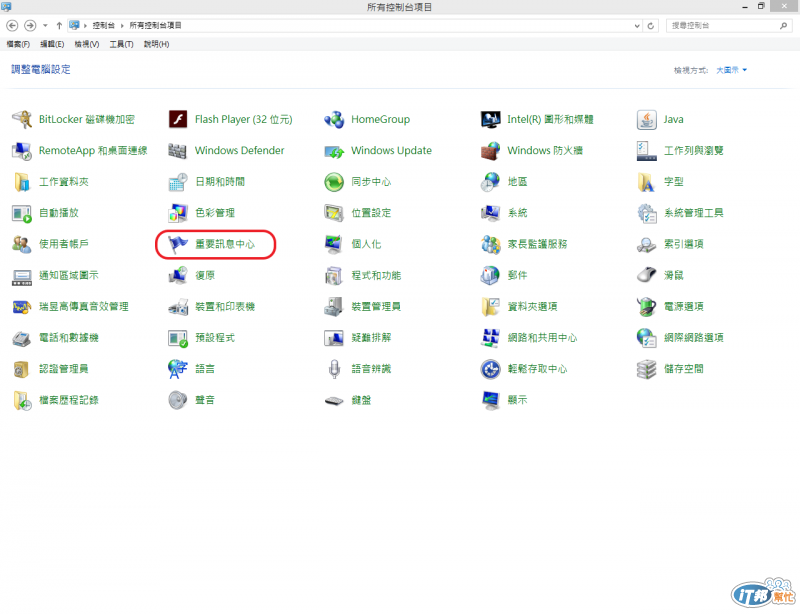The image size is (800, 614).
Task: Open the 輕鬆存取中心 icon
Action: [491, 369]
